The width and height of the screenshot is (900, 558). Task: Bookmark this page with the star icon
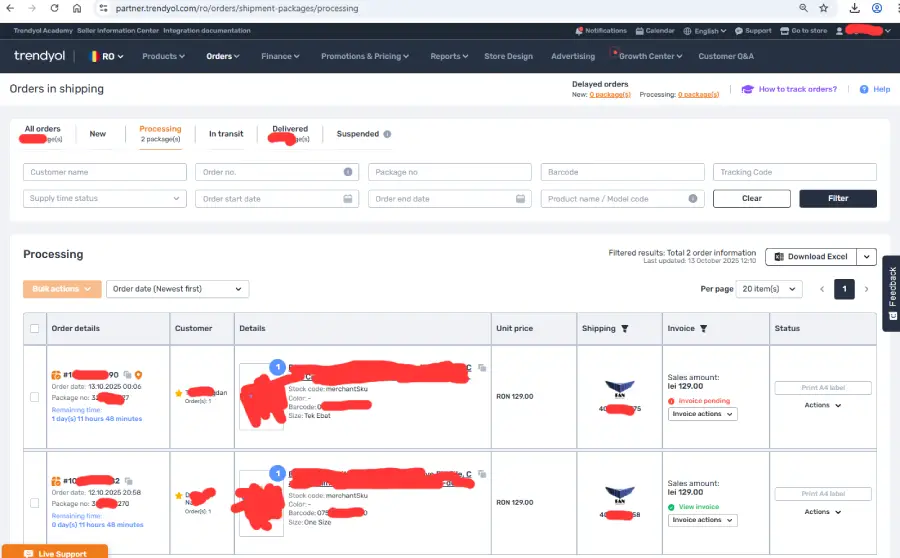(823, 8)
